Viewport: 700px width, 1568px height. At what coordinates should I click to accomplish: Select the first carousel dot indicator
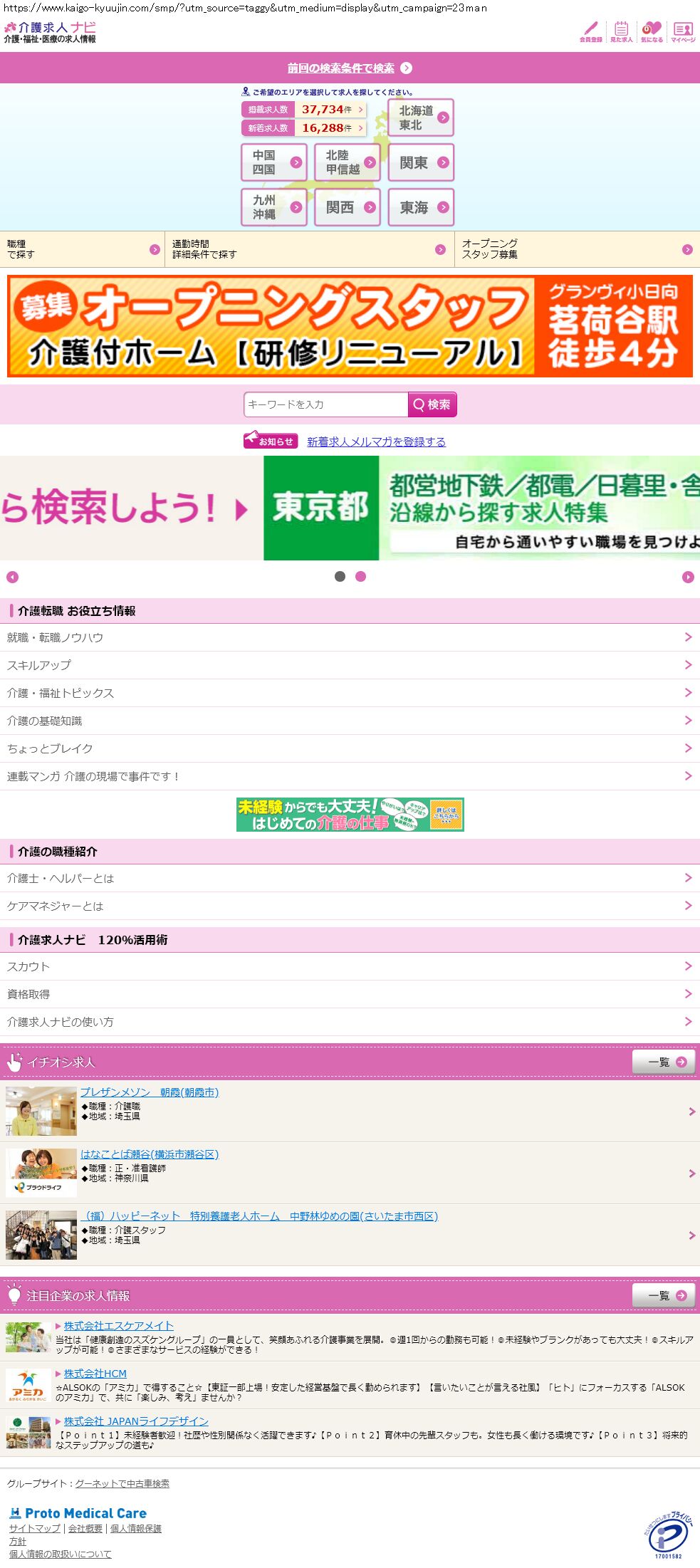pos(340,576)
